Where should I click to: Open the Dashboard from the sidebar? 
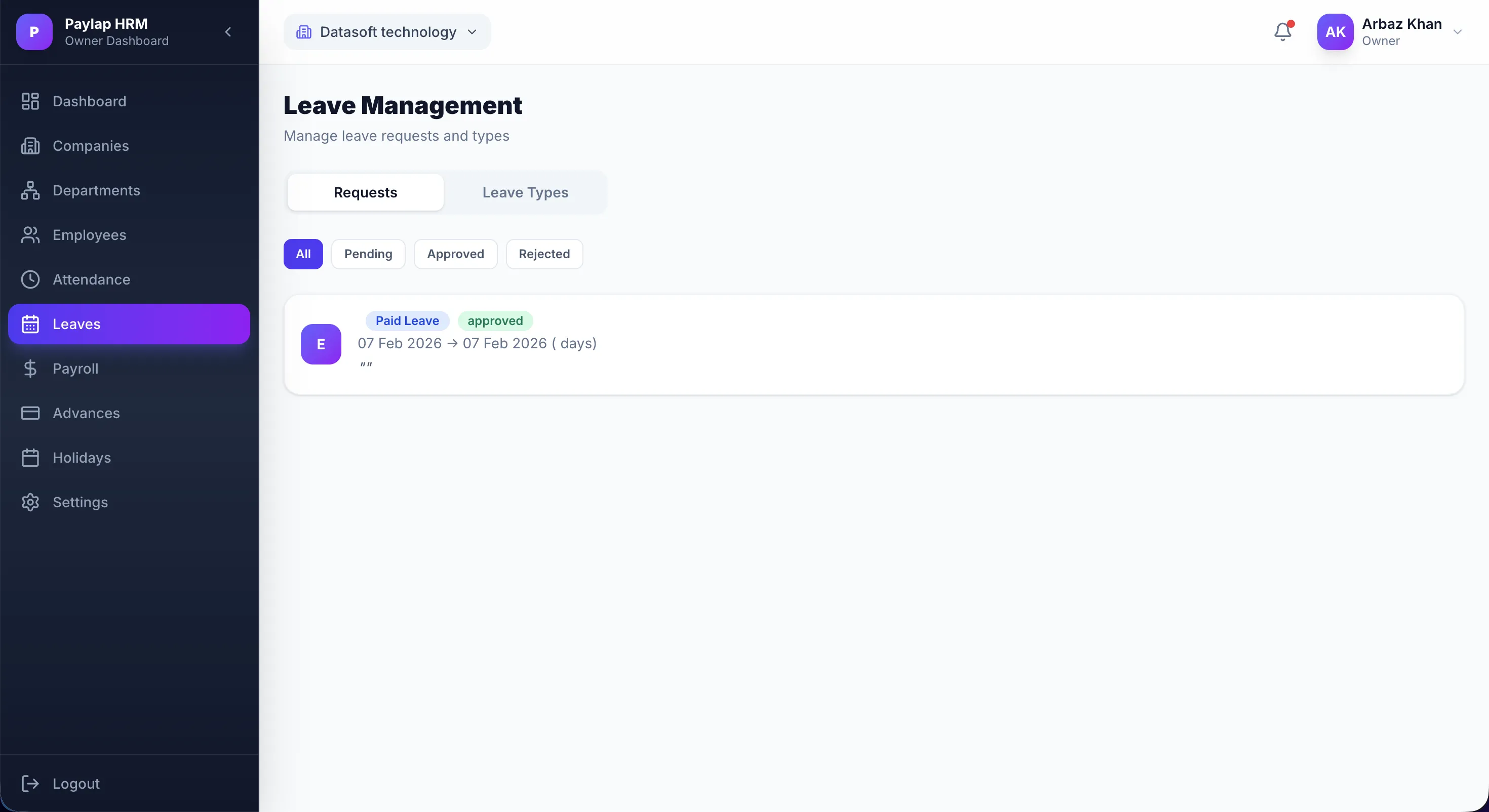[90, 101]
